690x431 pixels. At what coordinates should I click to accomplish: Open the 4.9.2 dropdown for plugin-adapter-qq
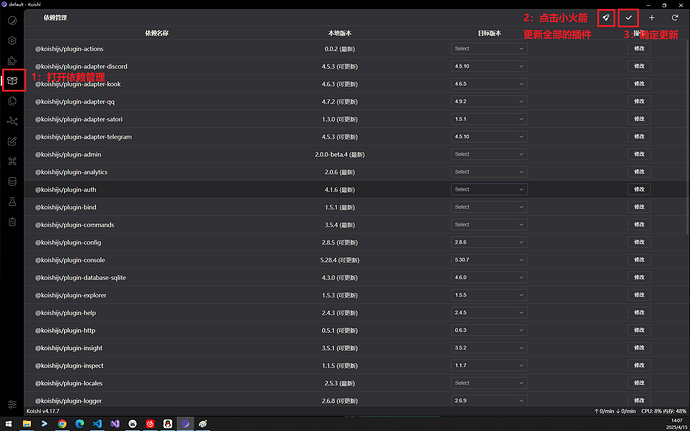click(x=489, y=101)
